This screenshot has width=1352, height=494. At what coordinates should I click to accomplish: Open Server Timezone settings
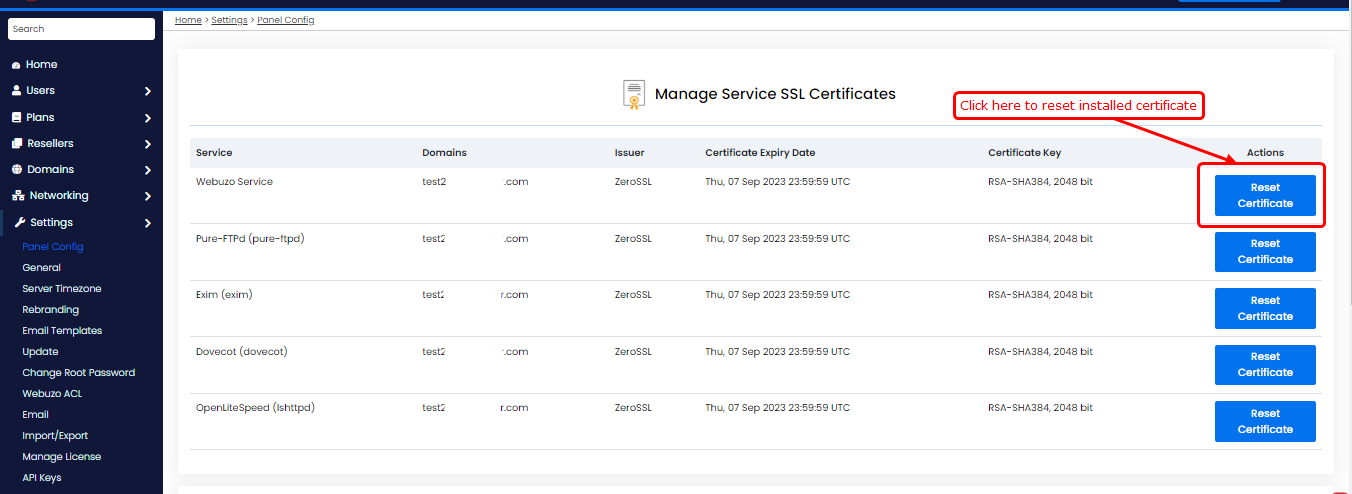pyautogui.click(x=61, y=289)
